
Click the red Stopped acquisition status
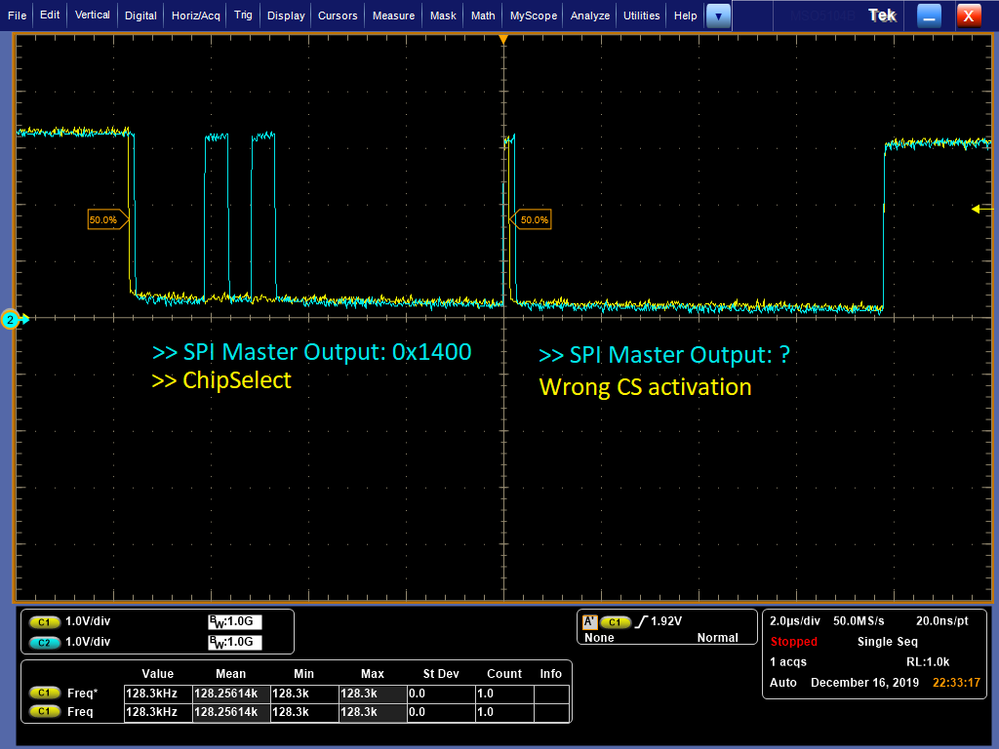[793, 641]
